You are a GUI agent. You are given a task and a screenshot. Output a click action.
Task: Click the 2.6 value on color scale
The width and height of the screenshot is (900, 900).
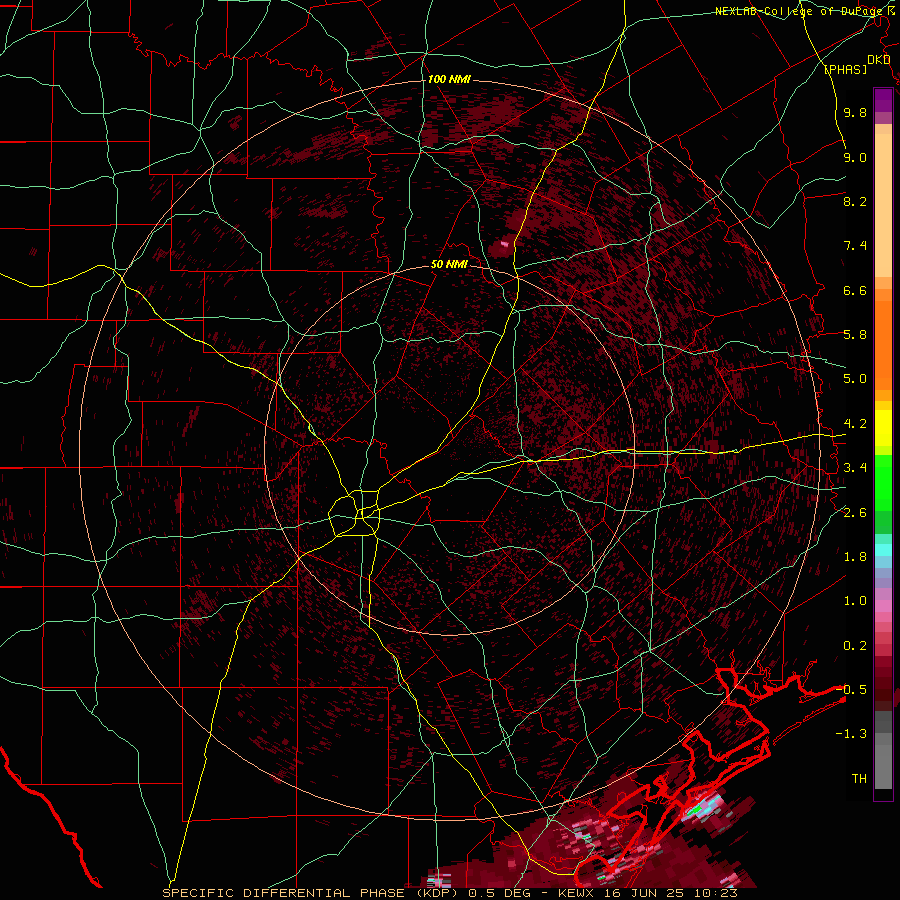855,512
